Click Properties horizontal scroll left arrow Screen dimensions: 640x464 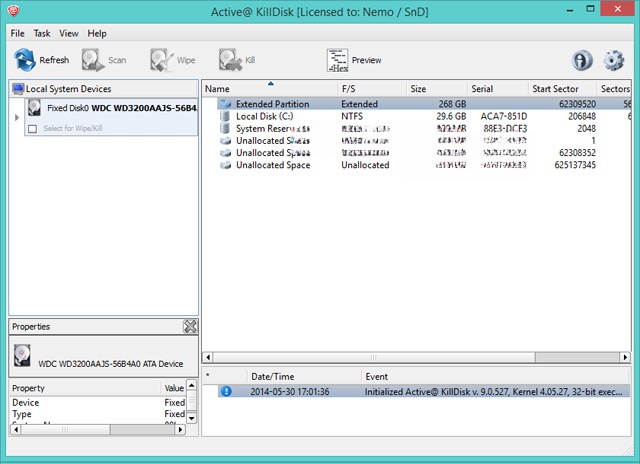(16, 429)
